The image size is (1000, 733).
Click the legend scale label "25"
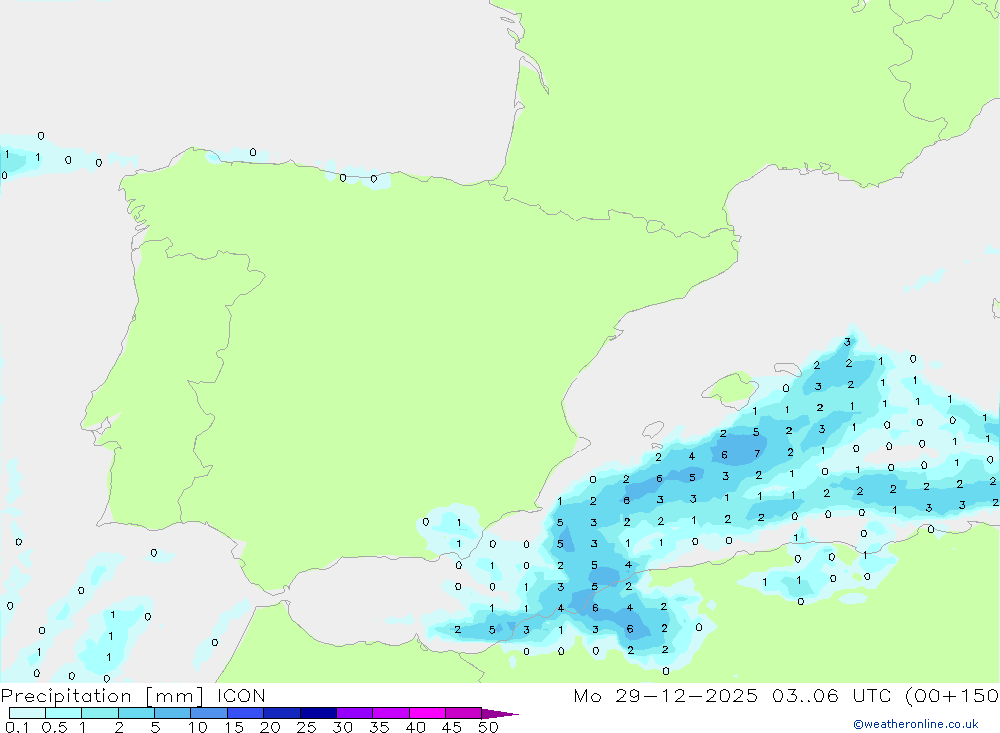click(x=307, y=727)
